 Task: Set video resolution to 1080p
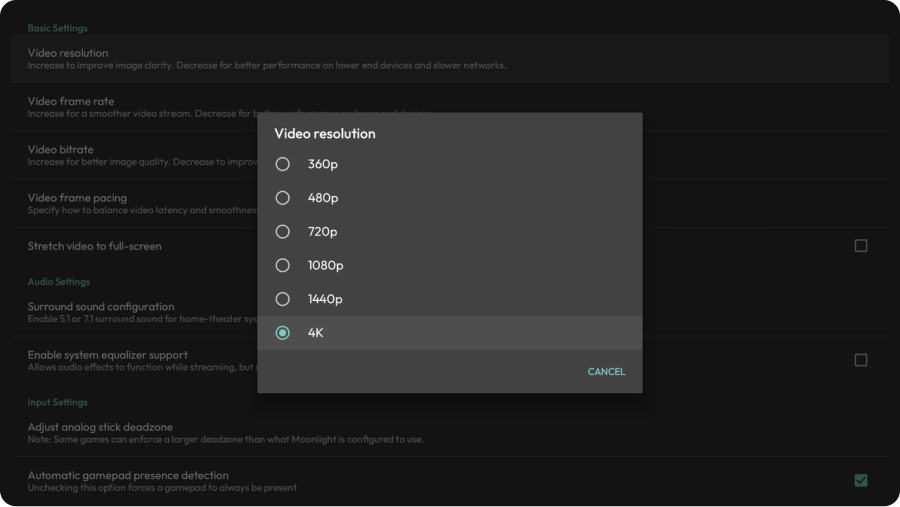click(x=283, y=266)
